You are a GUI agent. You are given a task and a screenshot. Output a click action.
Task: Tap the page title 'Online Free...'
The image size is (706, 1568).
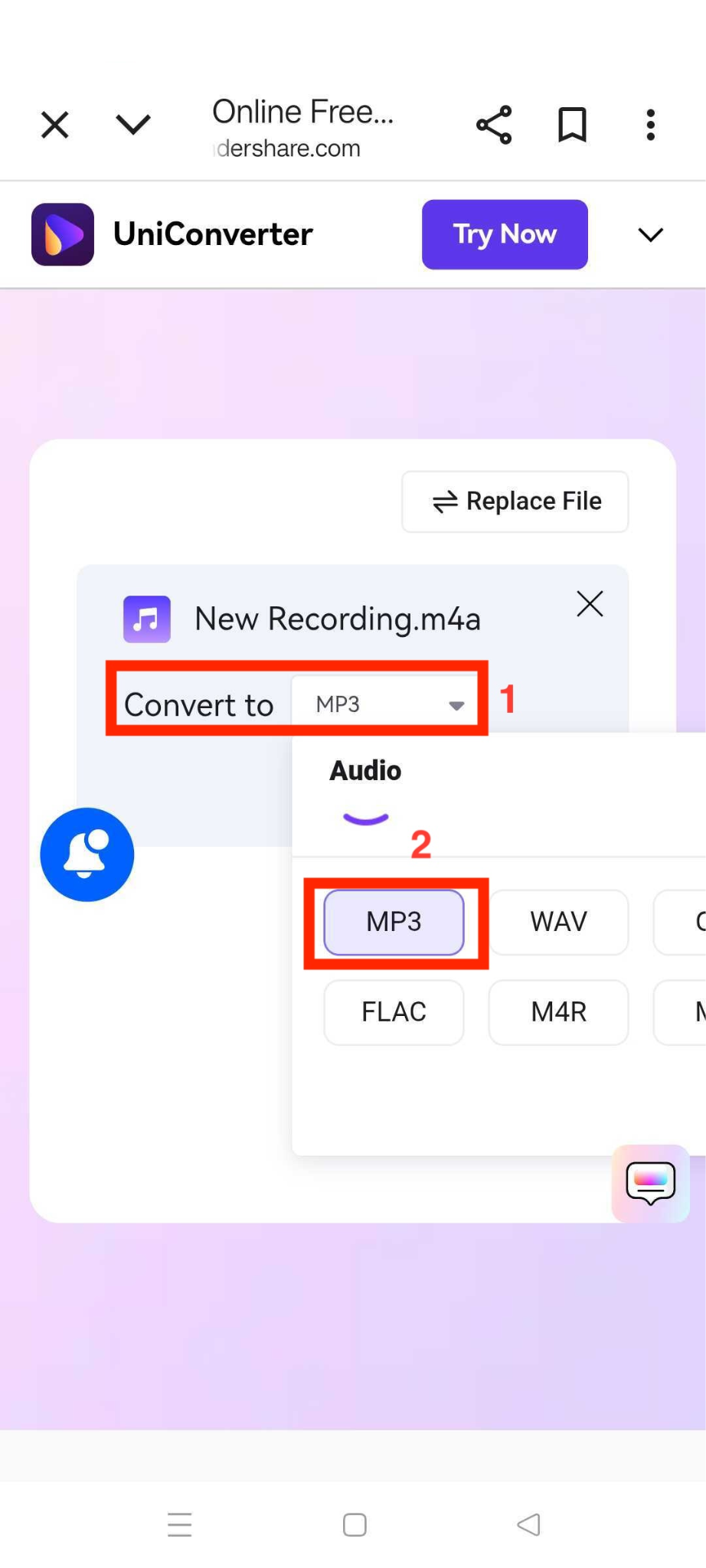(x=303, y=112)
